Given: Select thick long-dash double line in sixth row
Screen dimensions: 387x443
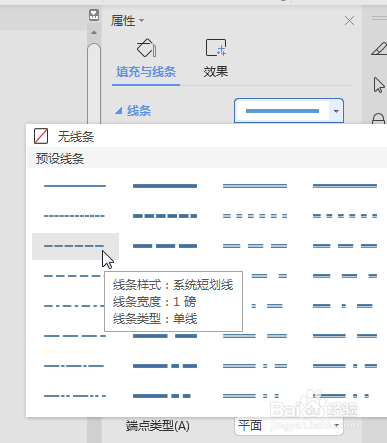Looking at the screenshot, I should click(x=345, y=336).
